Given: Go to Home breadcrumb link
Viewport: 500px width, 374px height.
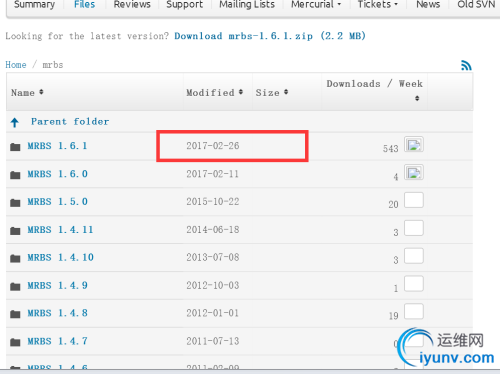Looking at the screenshot, I should click(16, 65).
